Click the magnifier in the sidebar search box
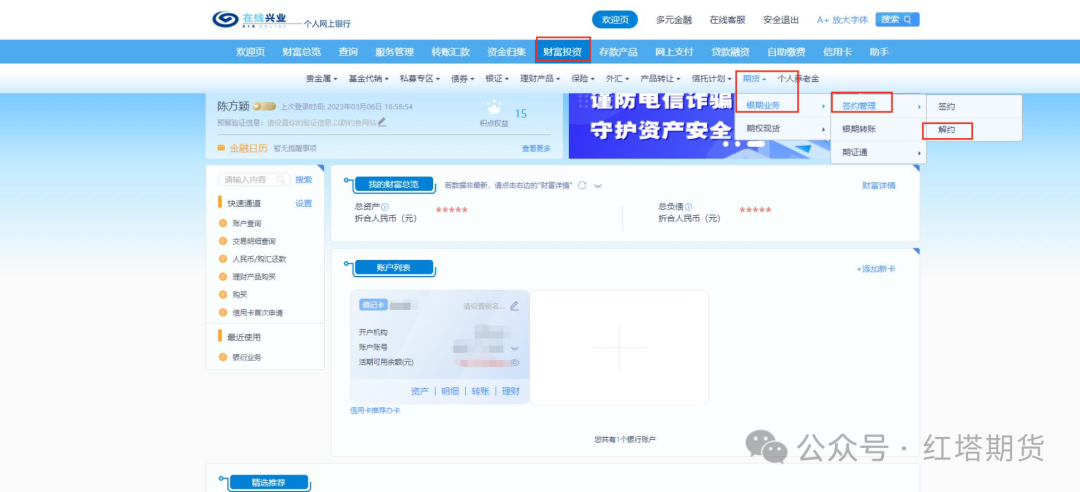The width and height of the screenshot is (1080, 492). 281,179
